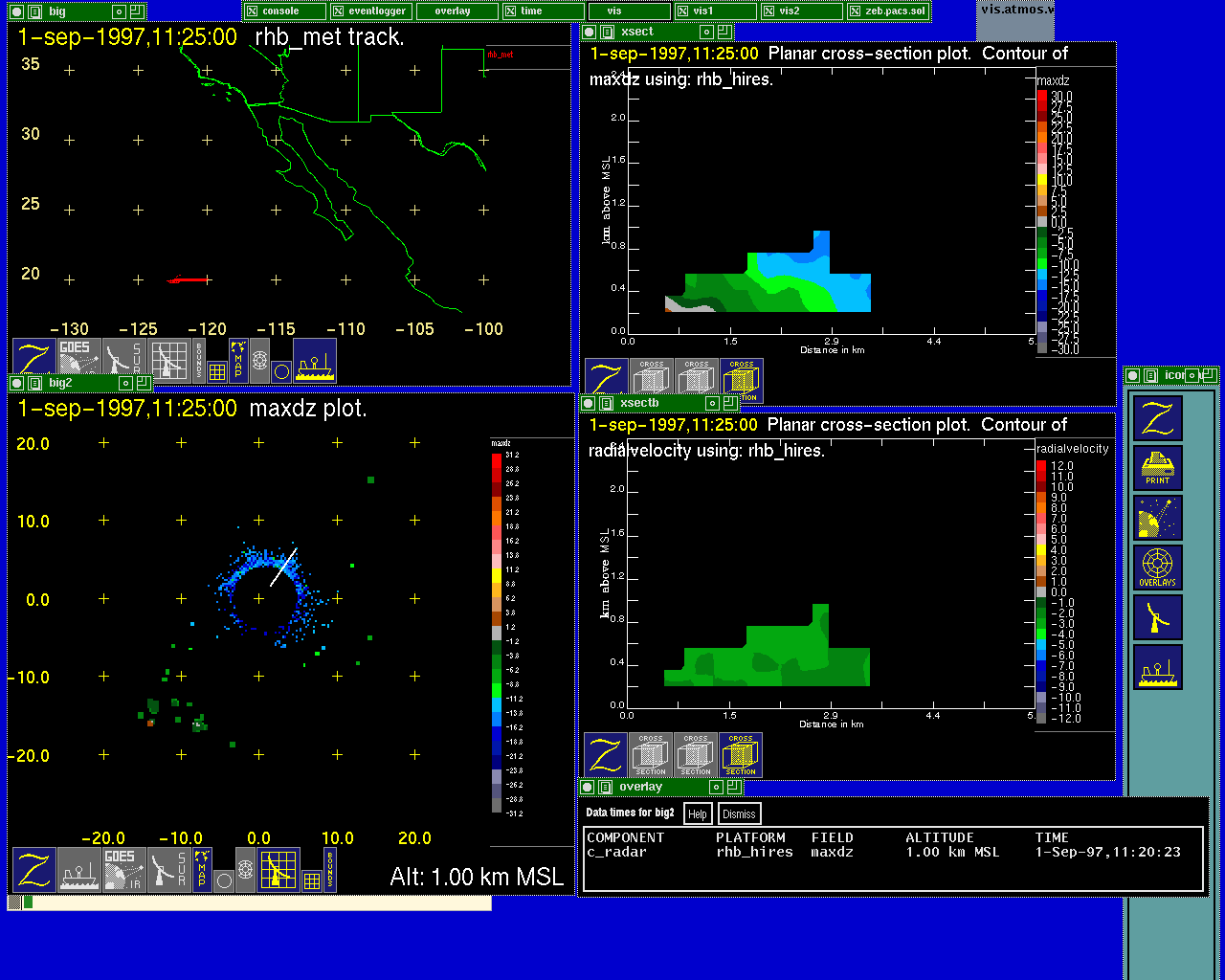Toggle the MAP overlay icon in the big window
The image size is (1225, 980).
coord(238,360)
